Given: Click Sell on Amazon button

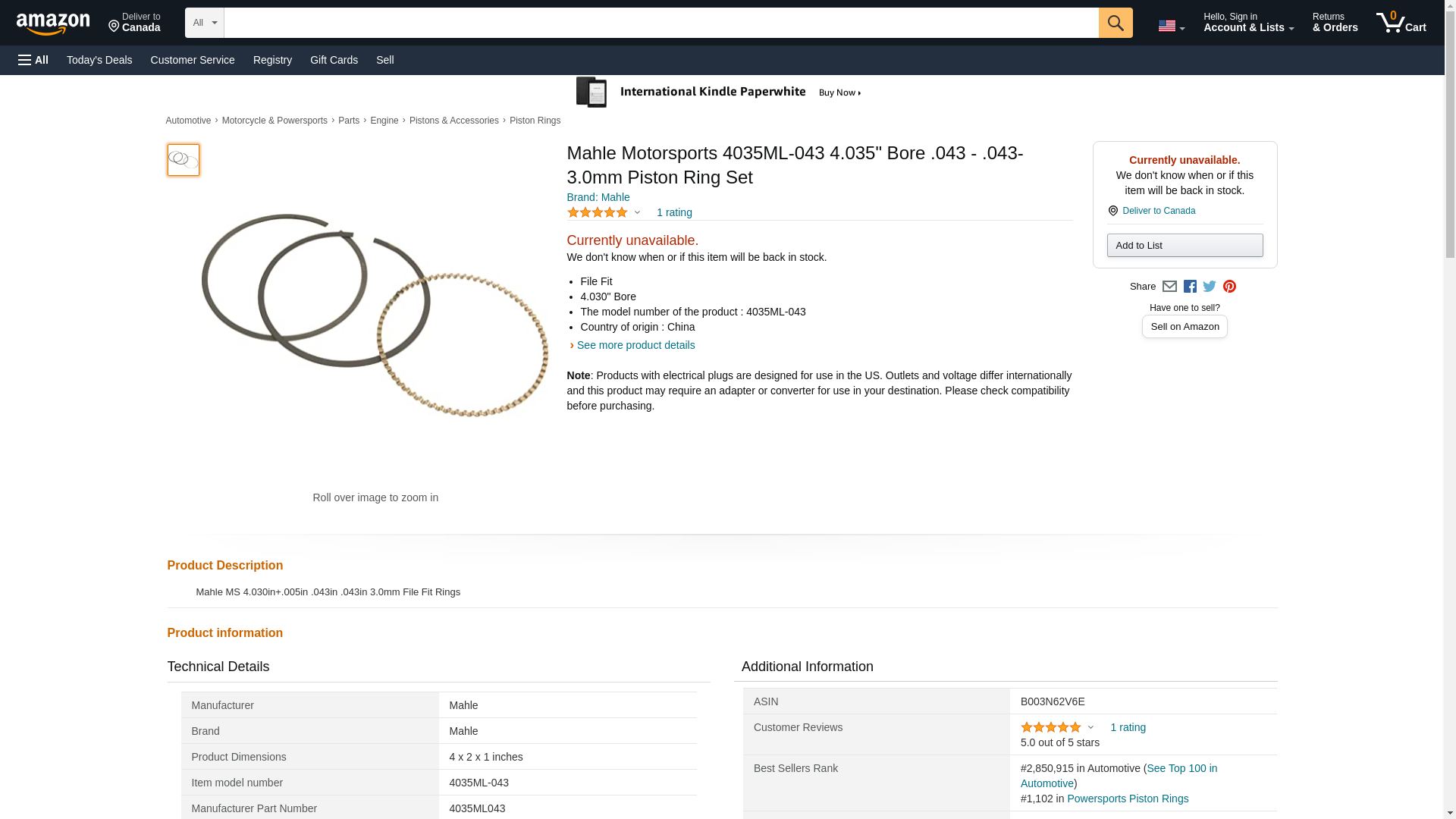Looking at the screenshot, I should (x=1185, y=327).
